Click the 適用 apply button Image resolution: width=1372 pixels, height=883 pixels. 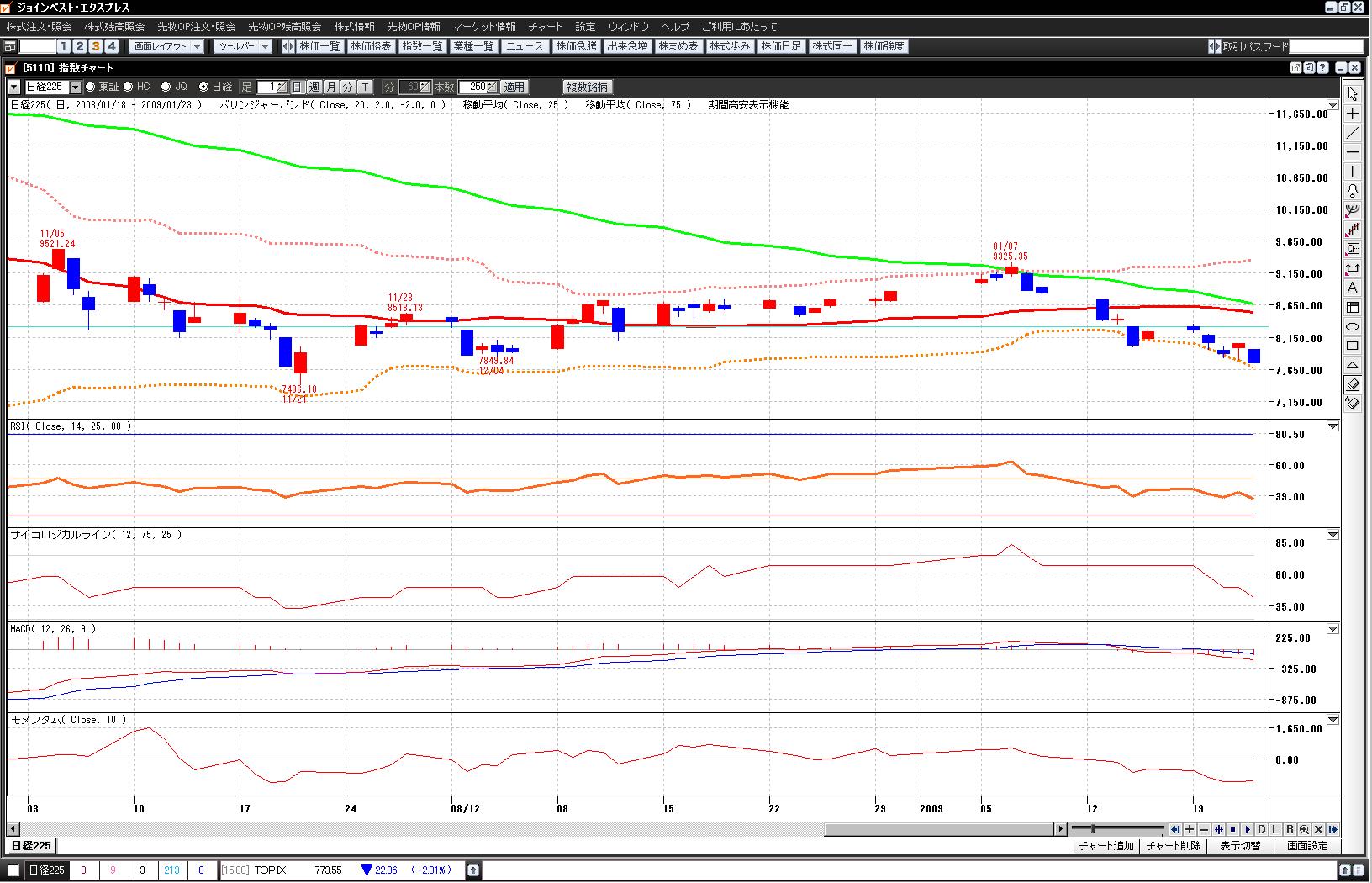[x=514, y=87]
